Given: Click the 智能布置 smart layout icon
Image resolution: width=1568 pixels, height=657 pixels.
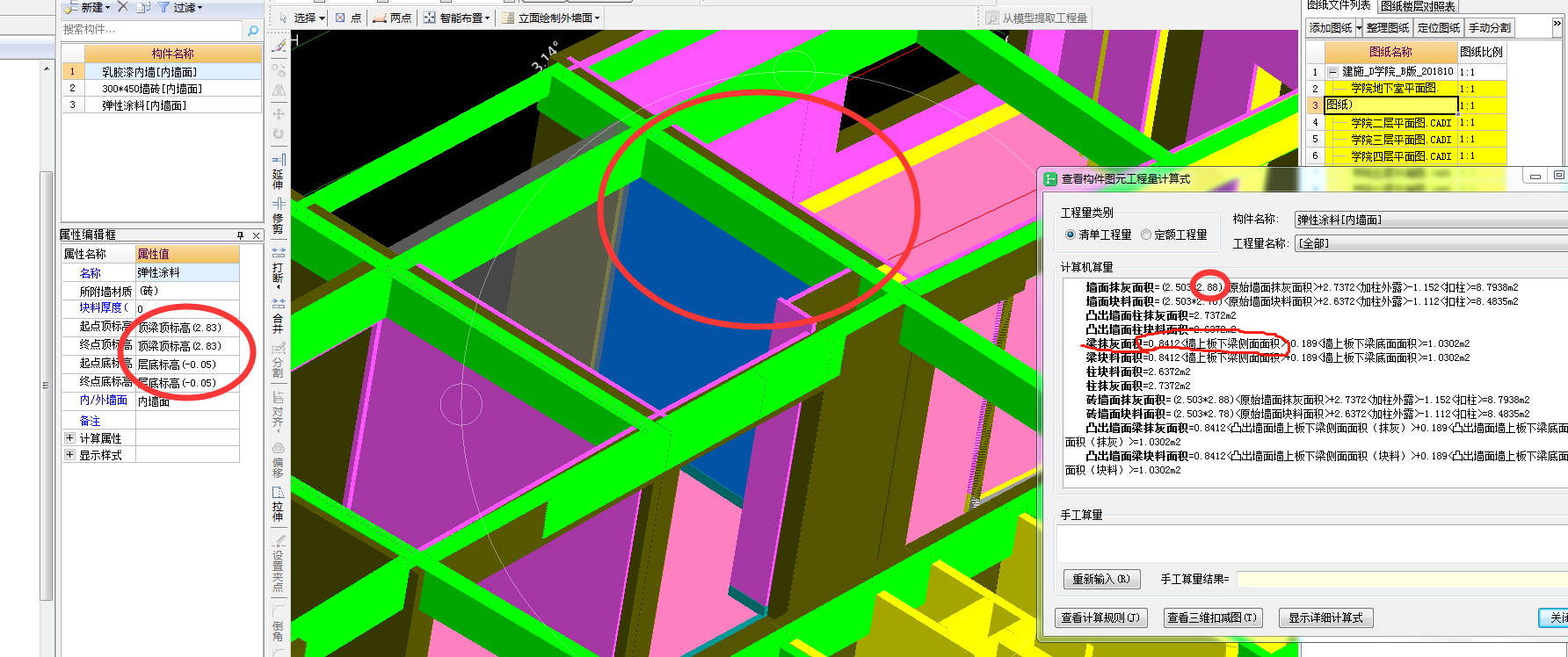Looking at the screenshot, I should point(430,18).
